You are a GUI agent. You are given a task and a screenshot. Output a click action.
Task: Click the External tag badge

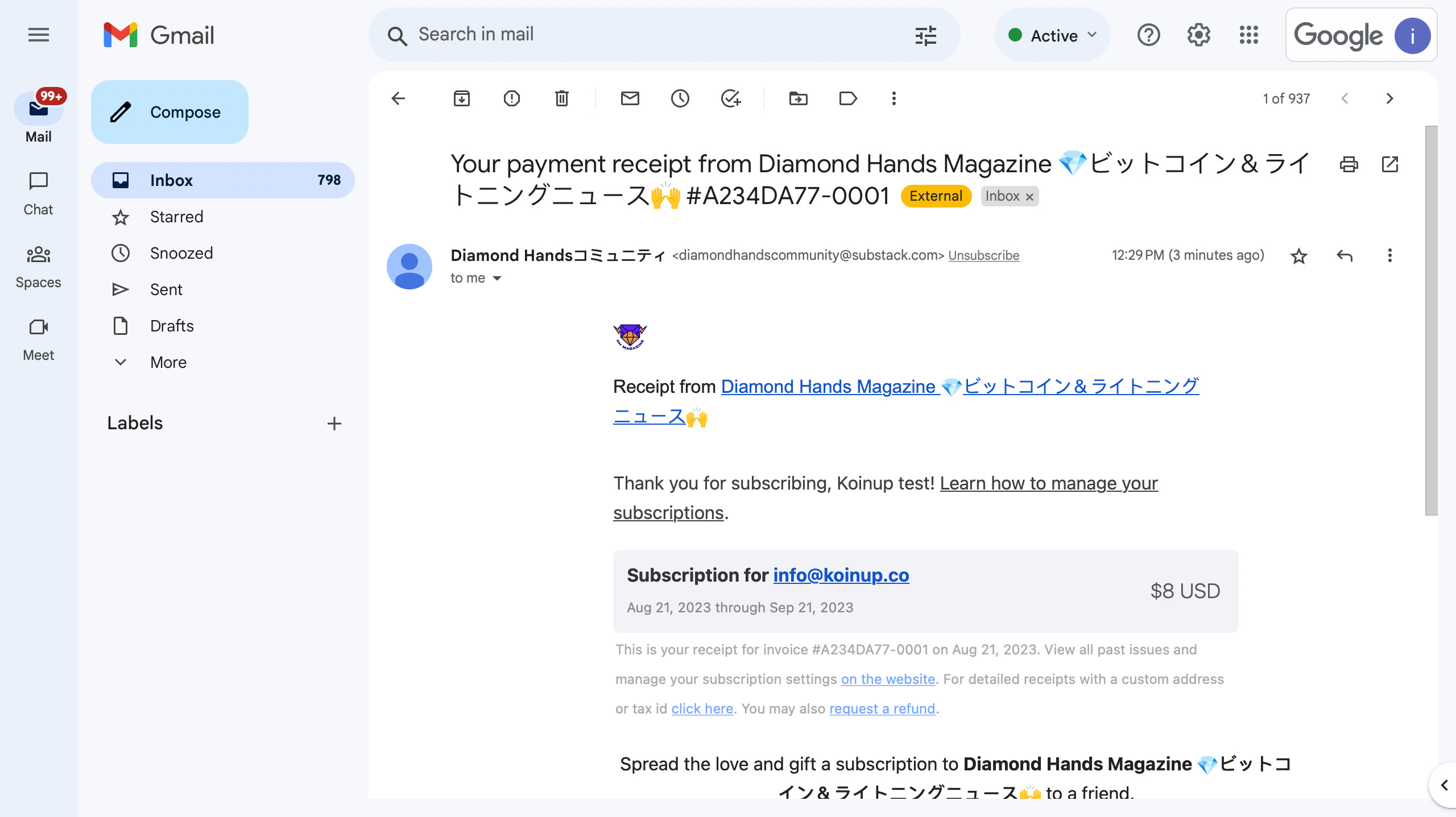pos(936,196)
